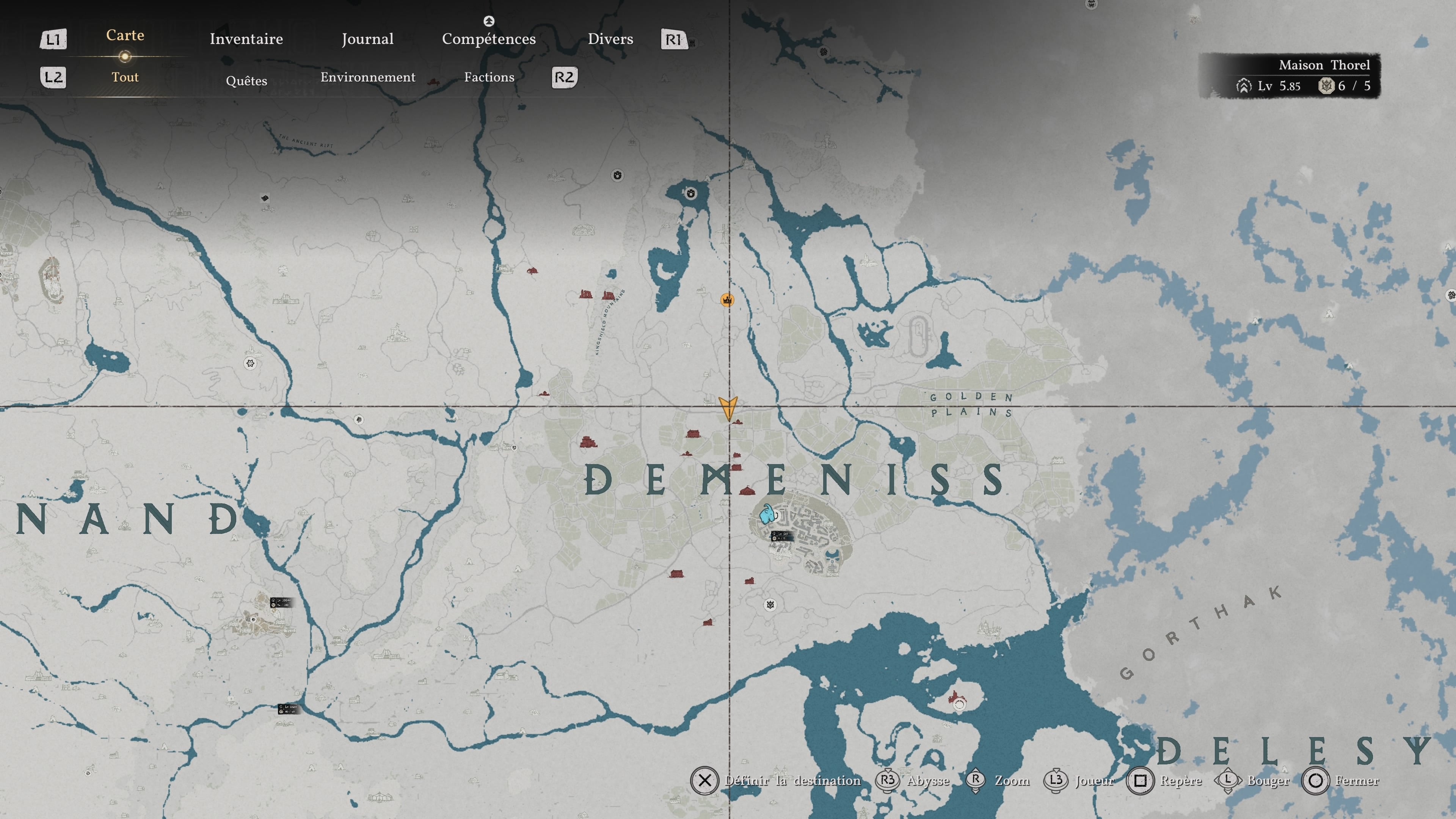This screenshot has height=819, width=1456.
Task: Click the L2 trigger button icon
Action: tap(53, 77)
